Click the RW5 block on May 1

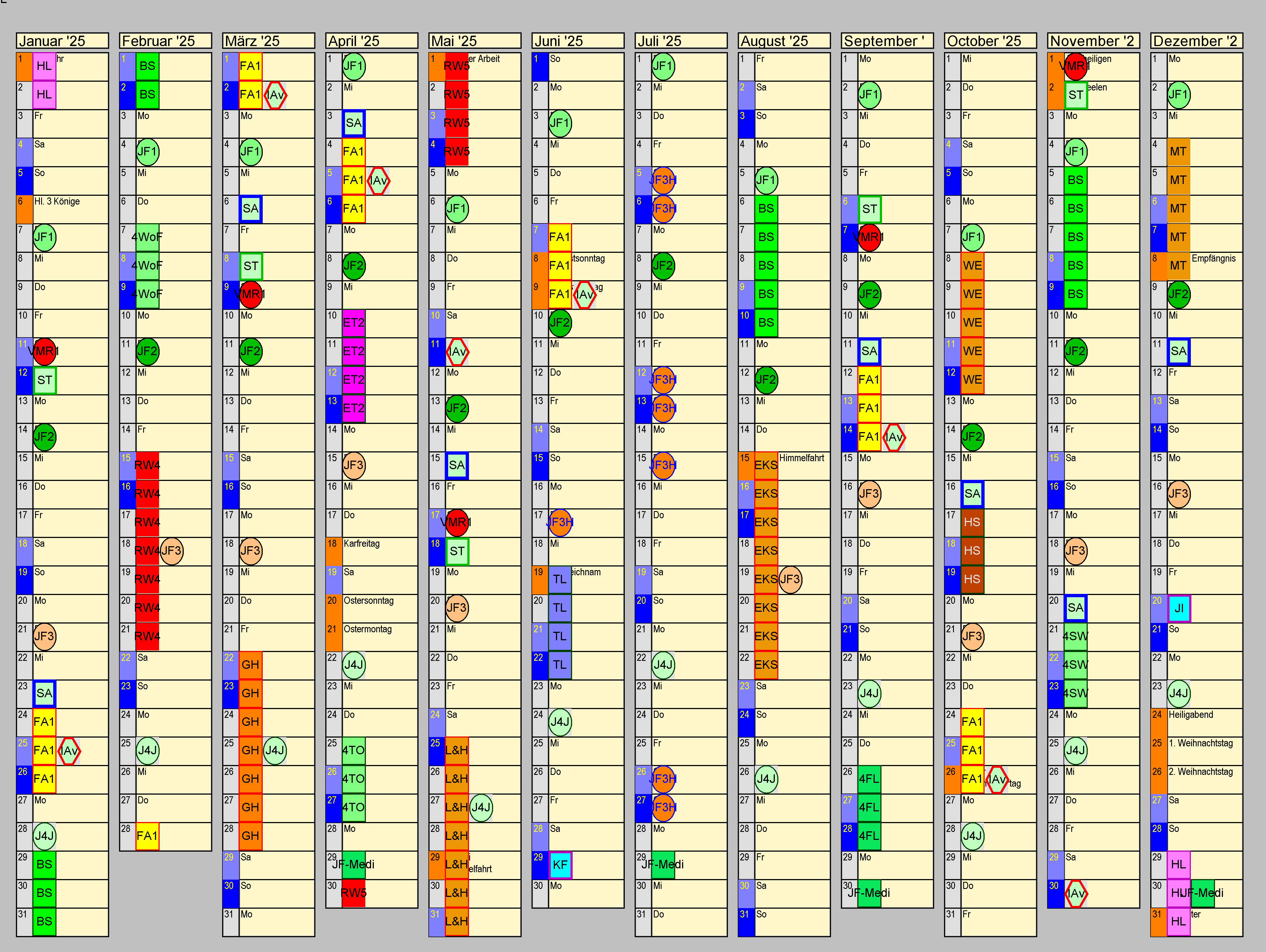(457, 66)
